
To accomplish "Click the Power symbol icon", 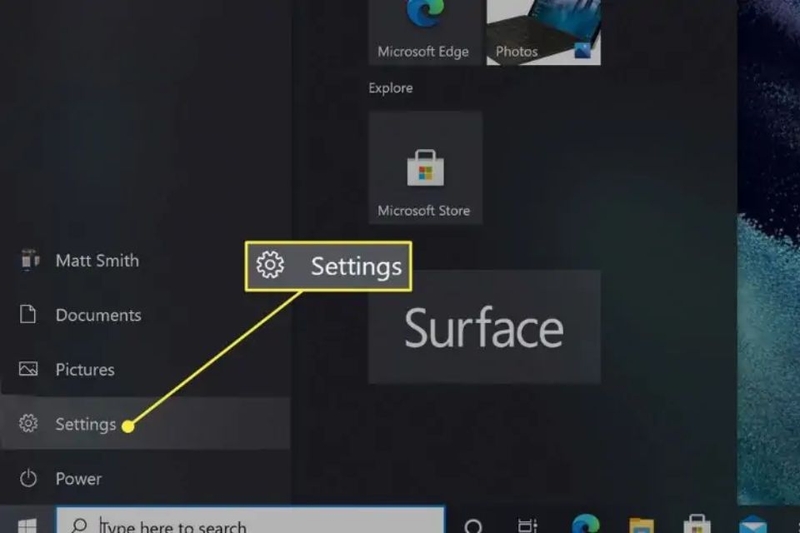I will pyautogui.click(x=28, y=478).
